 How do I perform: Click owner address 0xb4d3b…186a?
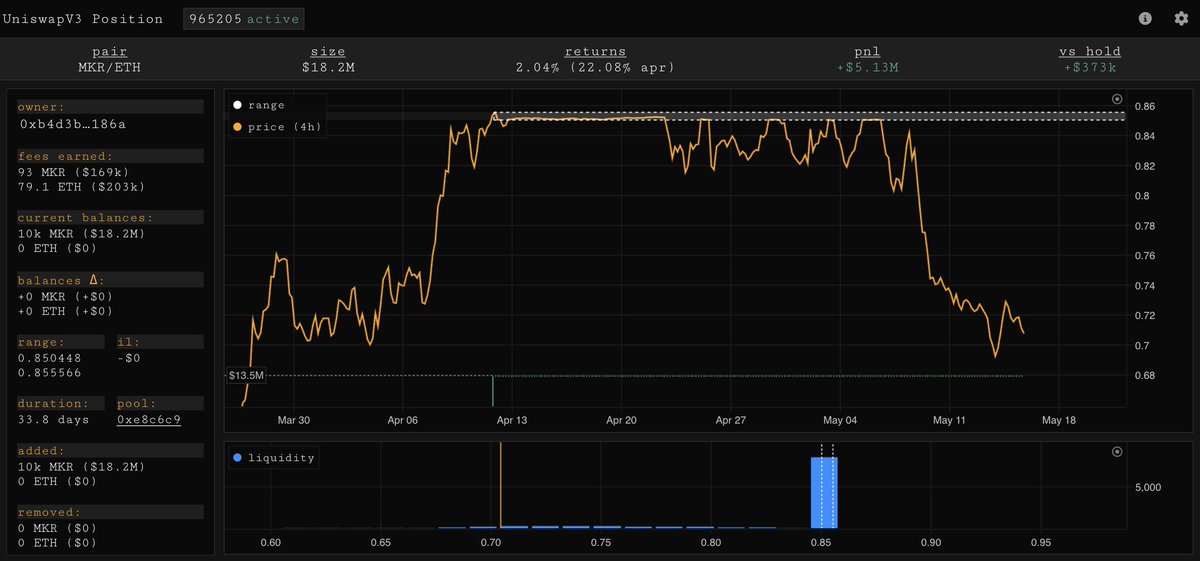click(73, 123)
